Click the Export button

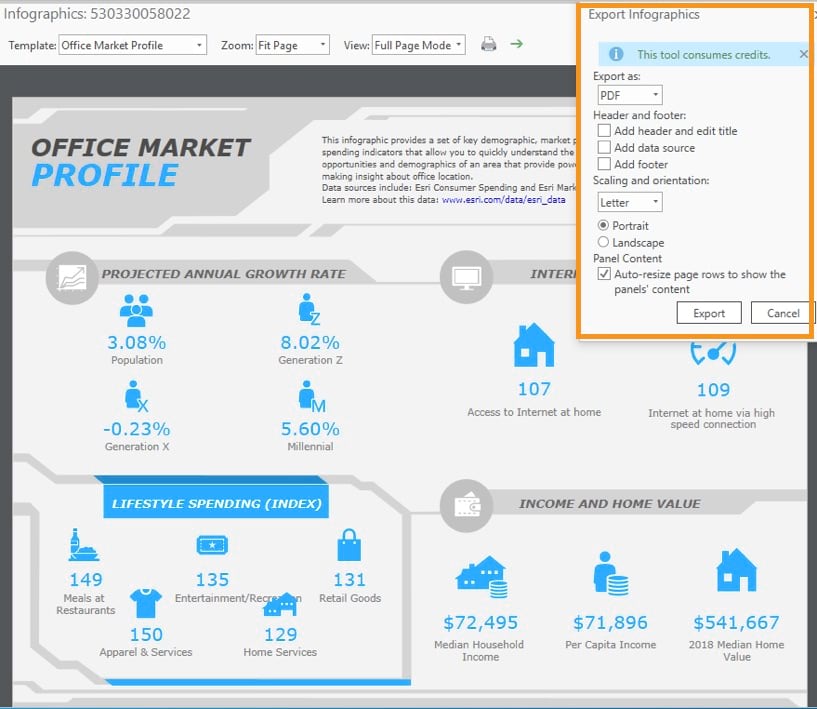pyautogui.click(x=708, y=312)
